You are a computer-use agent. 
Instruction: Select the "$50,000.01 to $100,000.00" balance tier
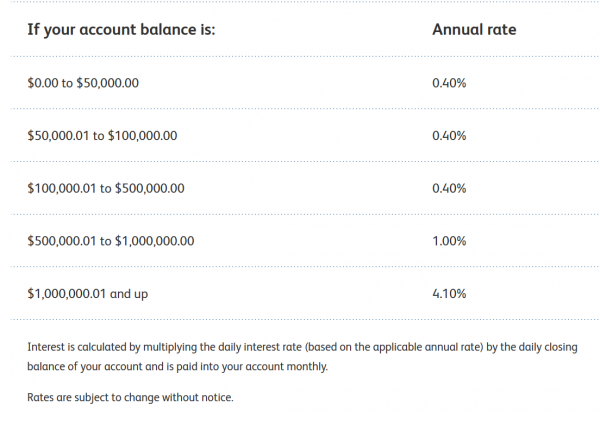102,135
